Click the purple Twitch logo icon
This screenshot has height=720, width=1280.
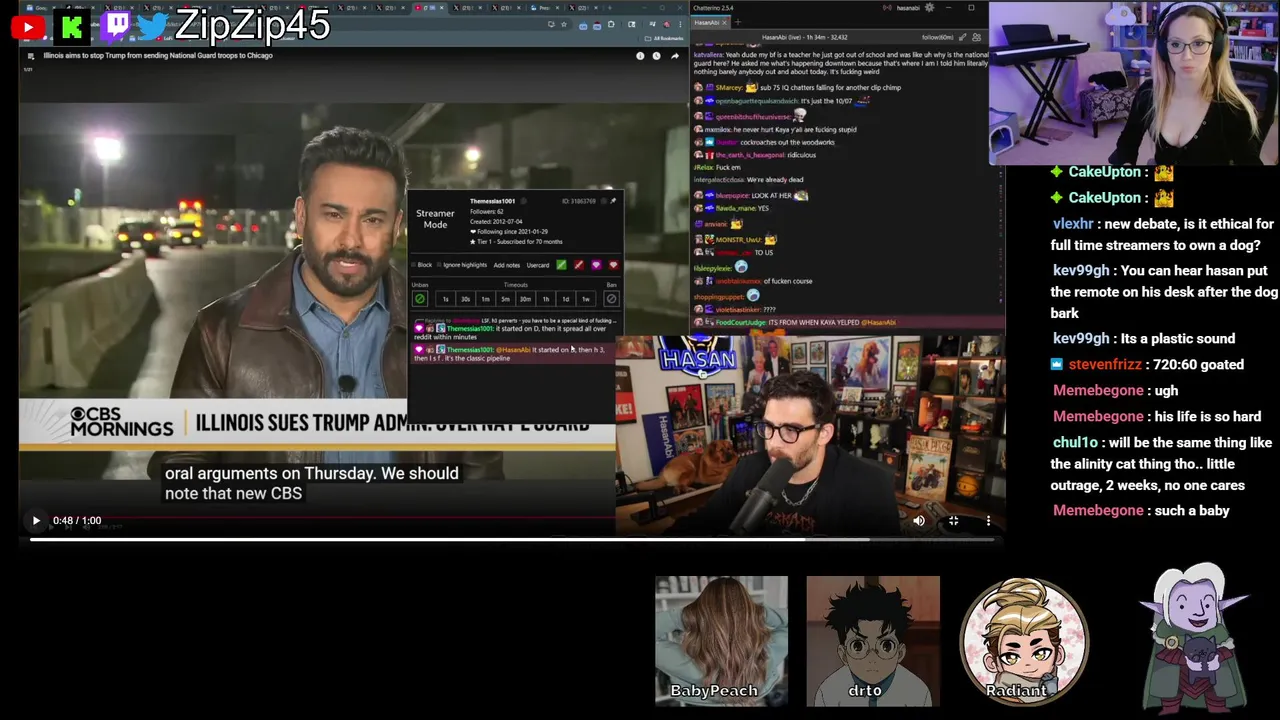[116, 26]
